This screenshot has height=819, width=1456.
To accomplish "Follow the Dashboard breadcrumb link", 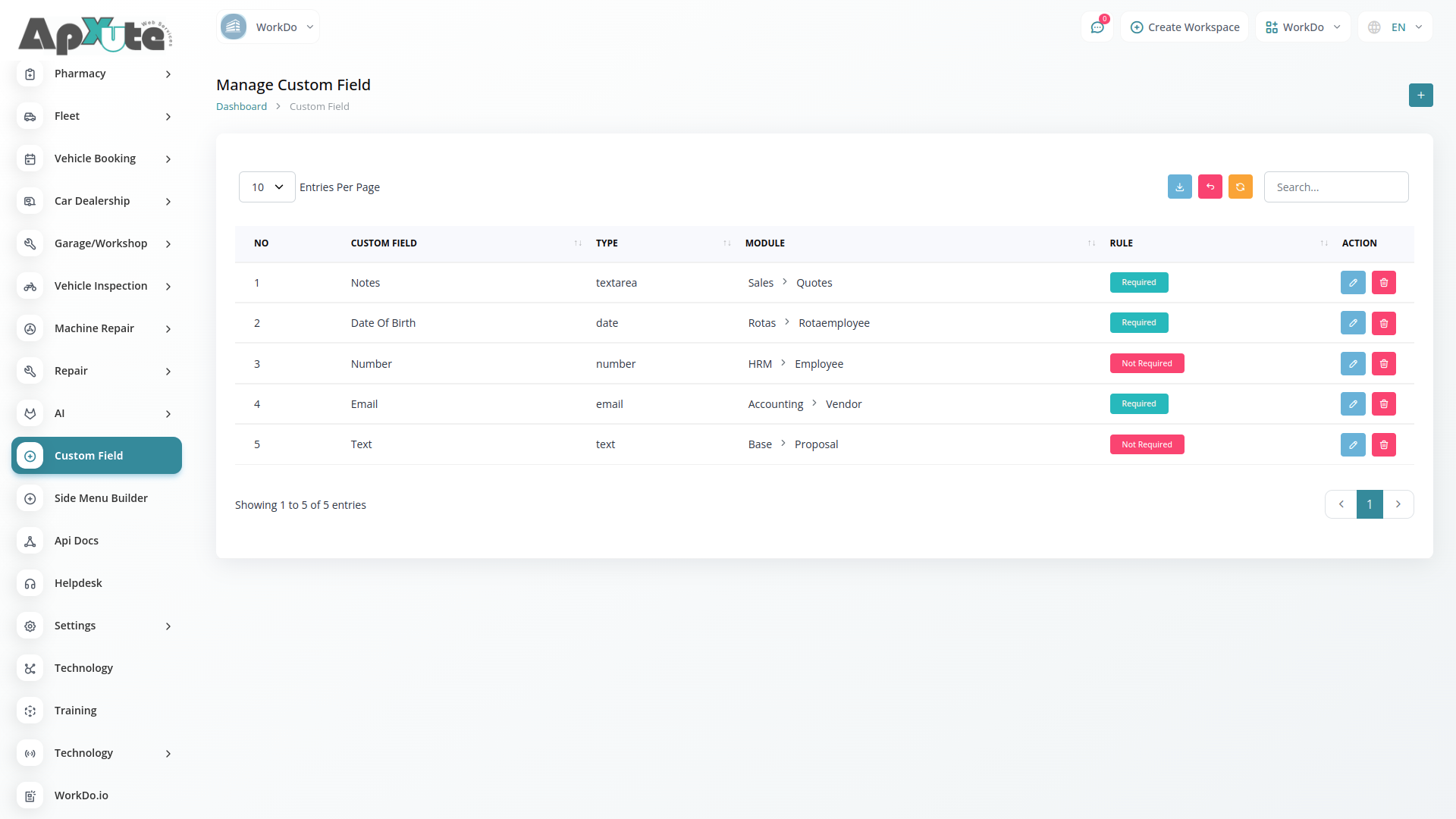I will click(x=241, y=106).
